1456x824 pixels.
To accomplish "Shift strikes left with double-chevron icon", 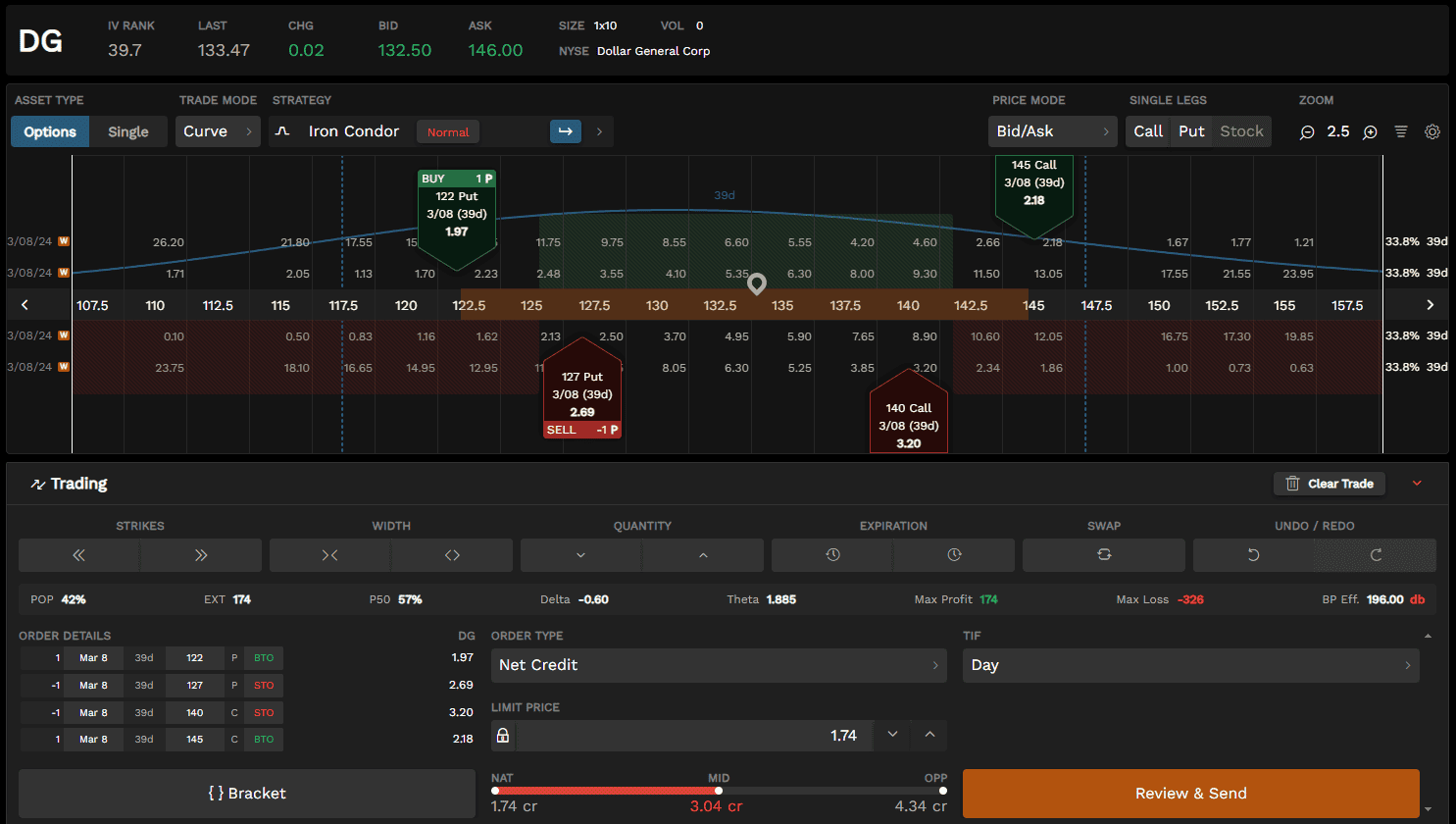I will coord(79,555).
